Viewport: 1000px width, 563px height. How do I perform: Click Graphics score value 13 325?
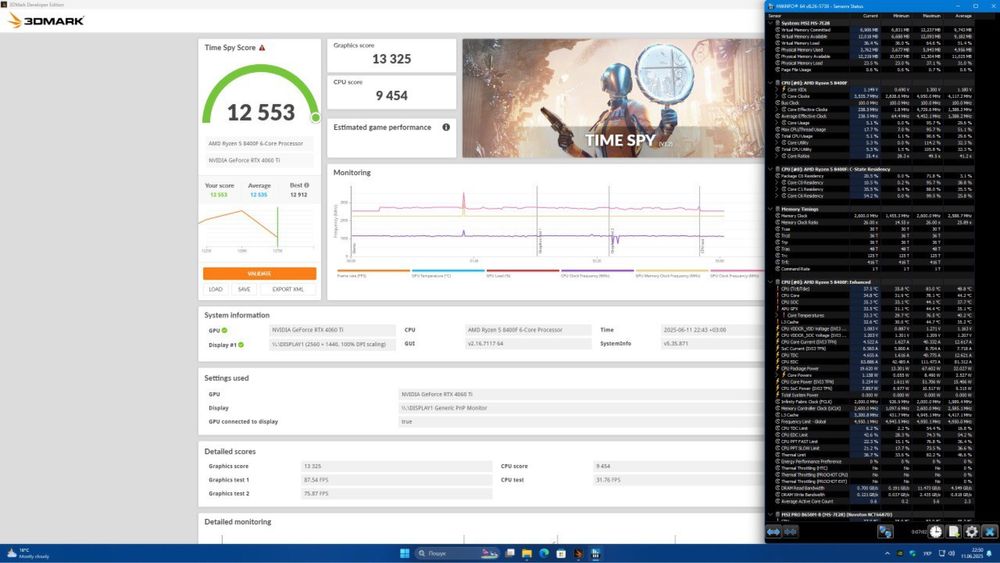tap(392, 59)
